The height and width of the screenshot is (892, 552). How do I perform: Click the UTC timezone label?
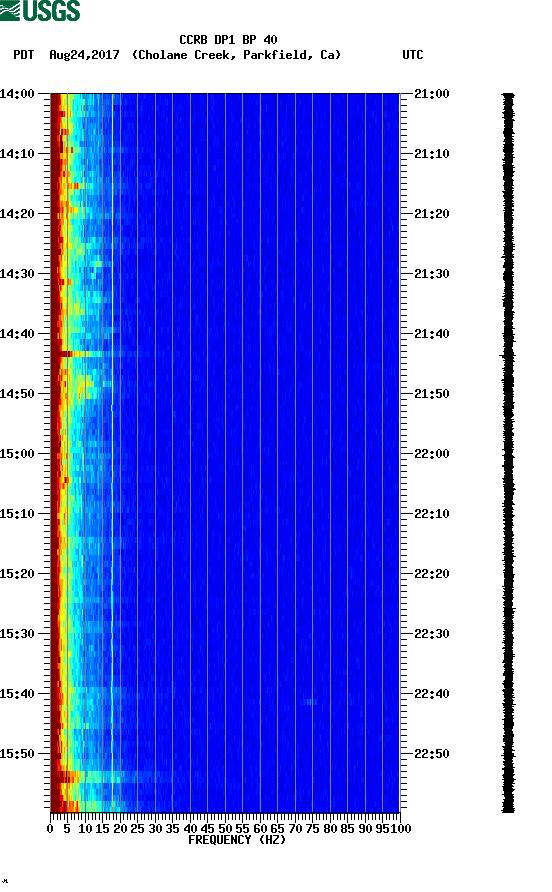pyautogui.click(x=413, y=55)
